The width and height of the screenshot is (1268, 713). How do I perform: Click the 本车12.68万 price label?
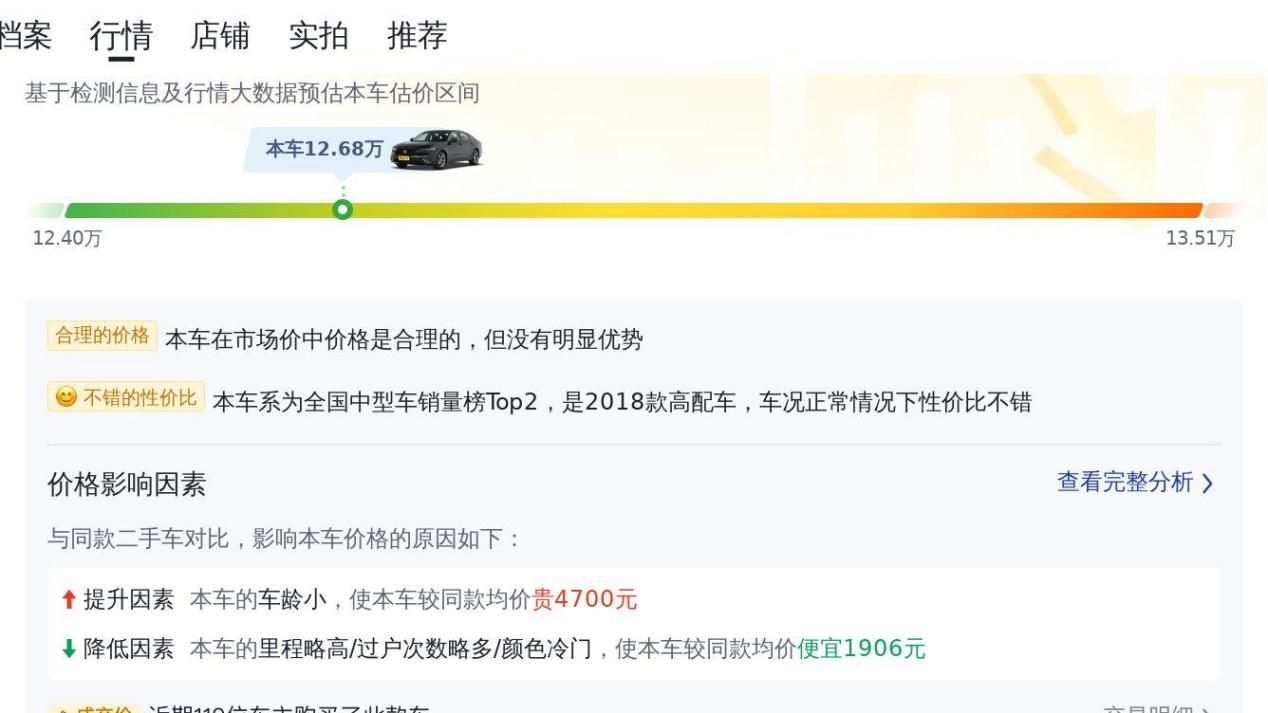click(x=323, y=149)
